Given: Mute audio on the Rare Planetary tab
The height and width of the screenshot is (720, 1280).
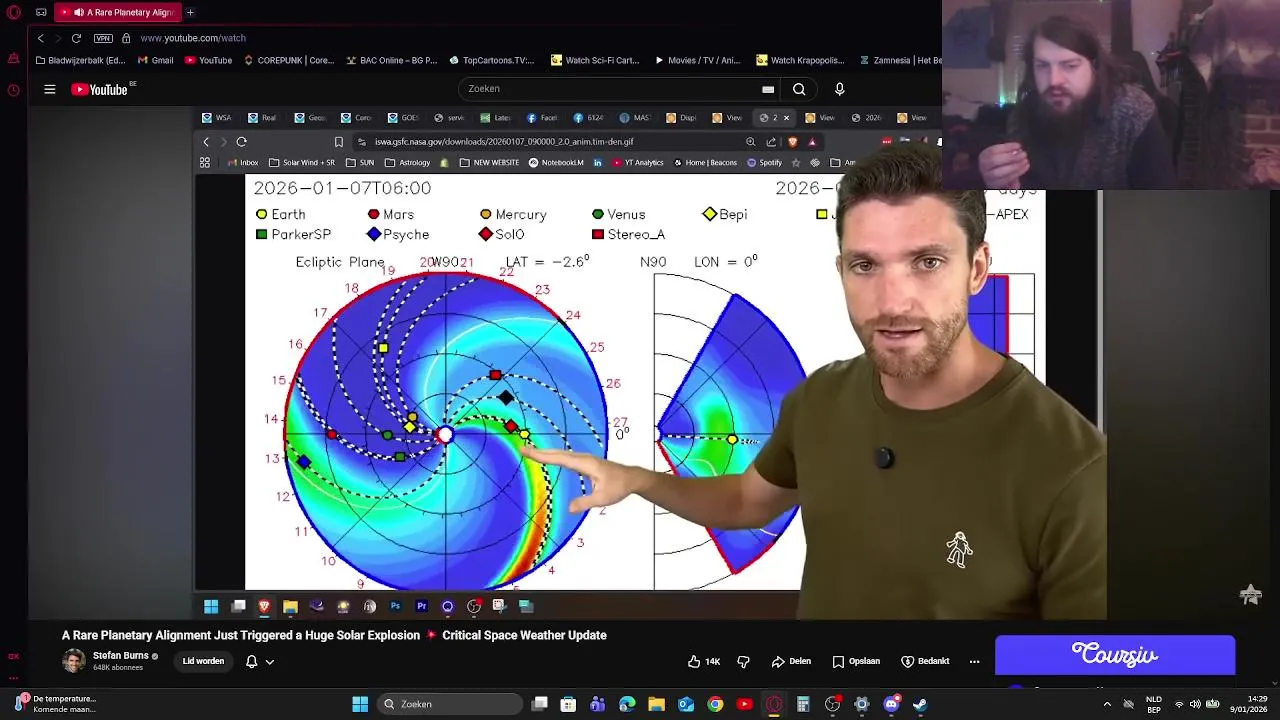Looking at the screenshot, I should point(79,12).
